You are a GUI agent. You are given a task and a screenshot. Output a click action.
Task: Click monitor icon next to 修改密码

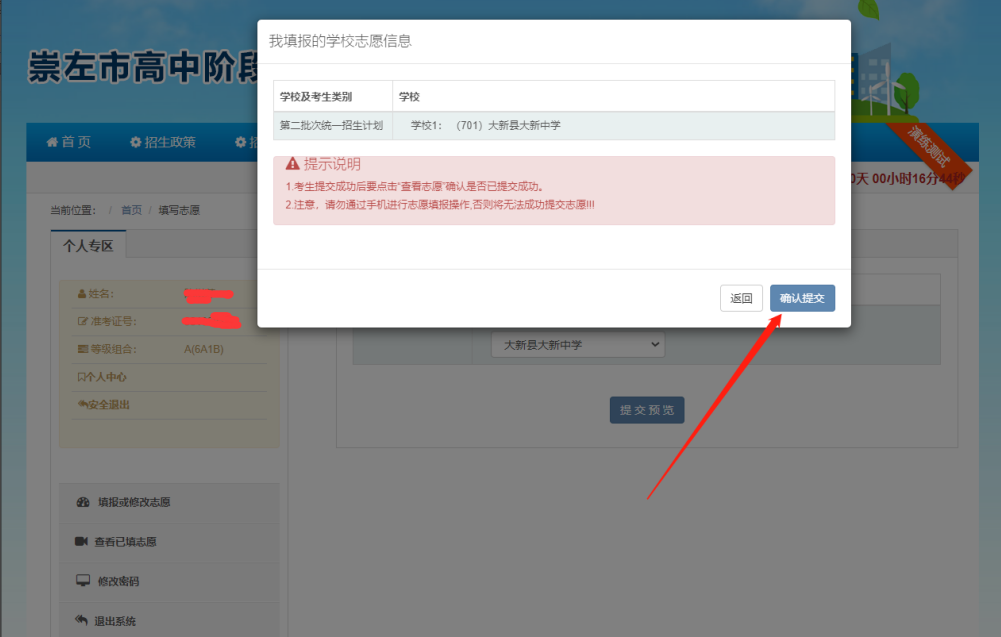click(82, 581)
